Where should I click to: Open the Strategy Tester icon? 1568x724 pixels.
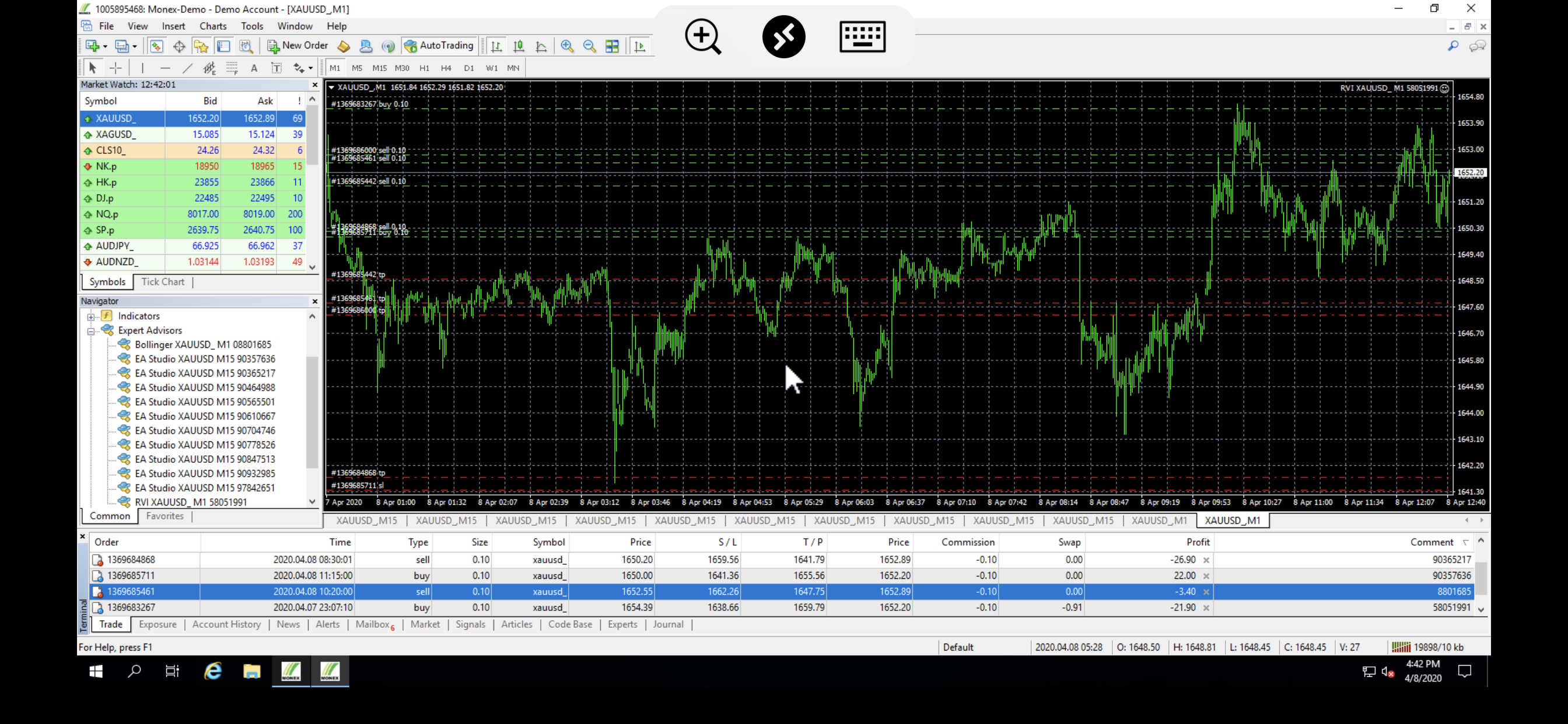click(246, 45)
